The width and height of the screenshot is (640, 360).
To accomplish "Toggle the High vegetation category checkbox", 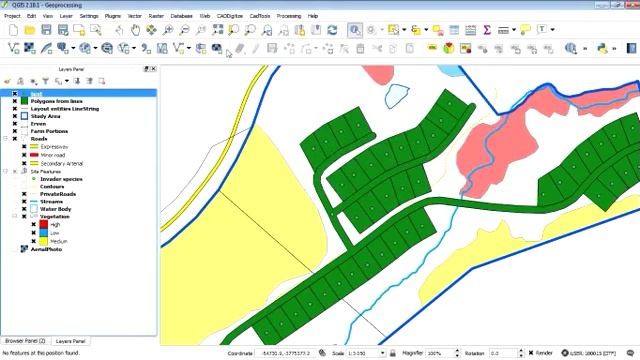I will pyautogui.click(x=33, y=224).
